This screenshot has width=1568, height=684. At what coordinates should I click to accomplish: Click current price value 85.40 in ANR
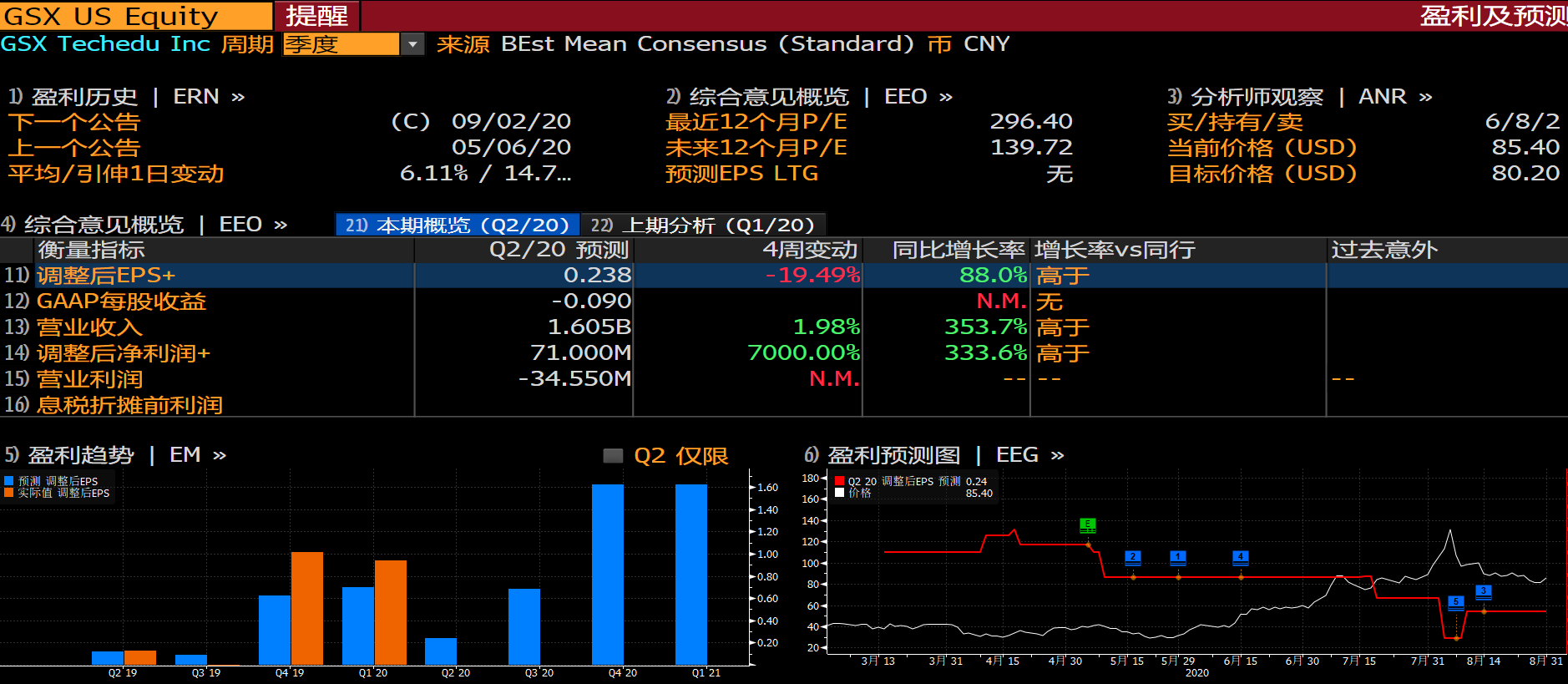pos(1526,148)
